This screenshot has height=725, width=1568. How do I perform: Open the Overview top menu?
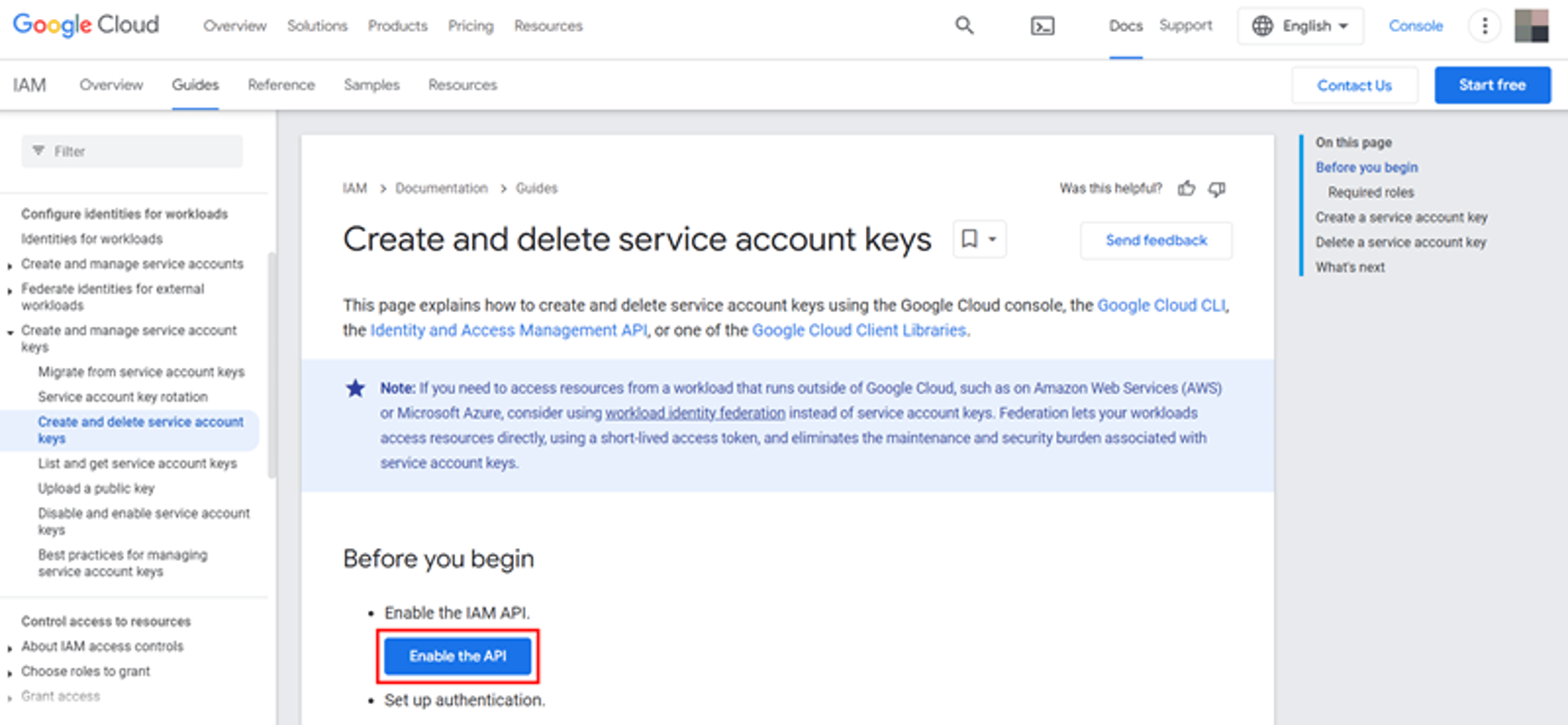coord(235,26)
